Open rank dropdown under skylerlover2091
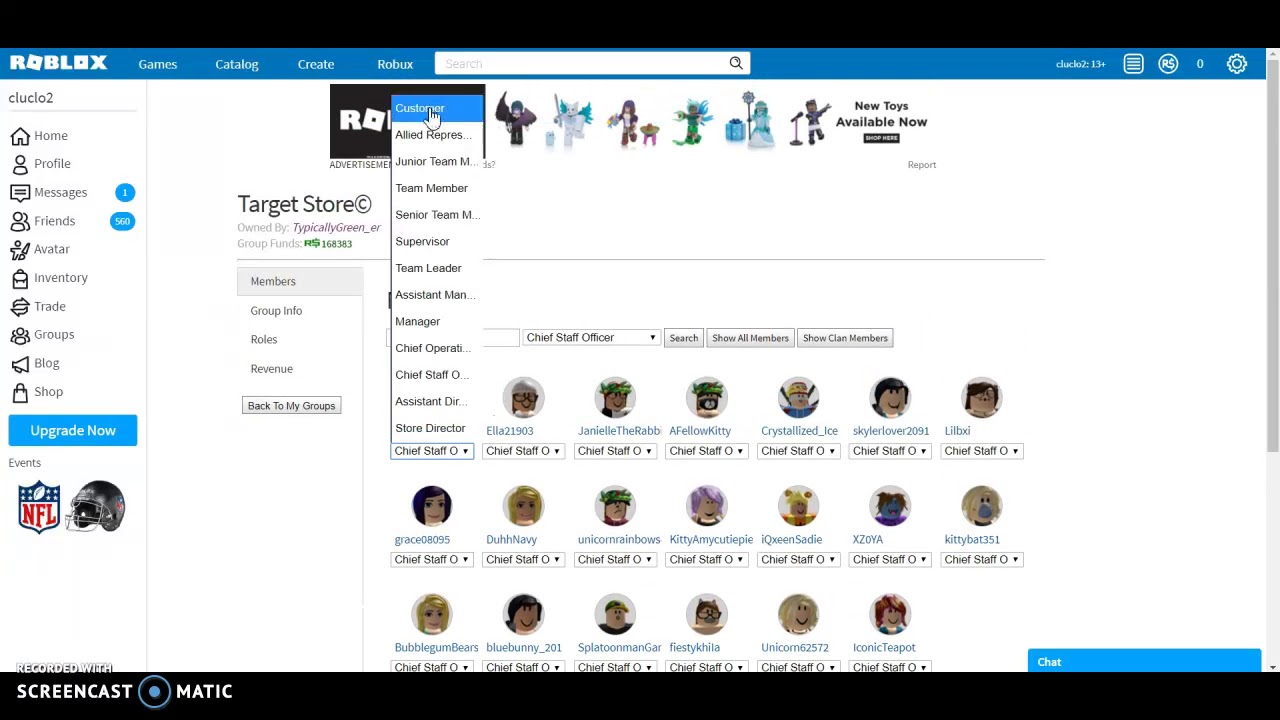1280x720 pixels. 890,451
